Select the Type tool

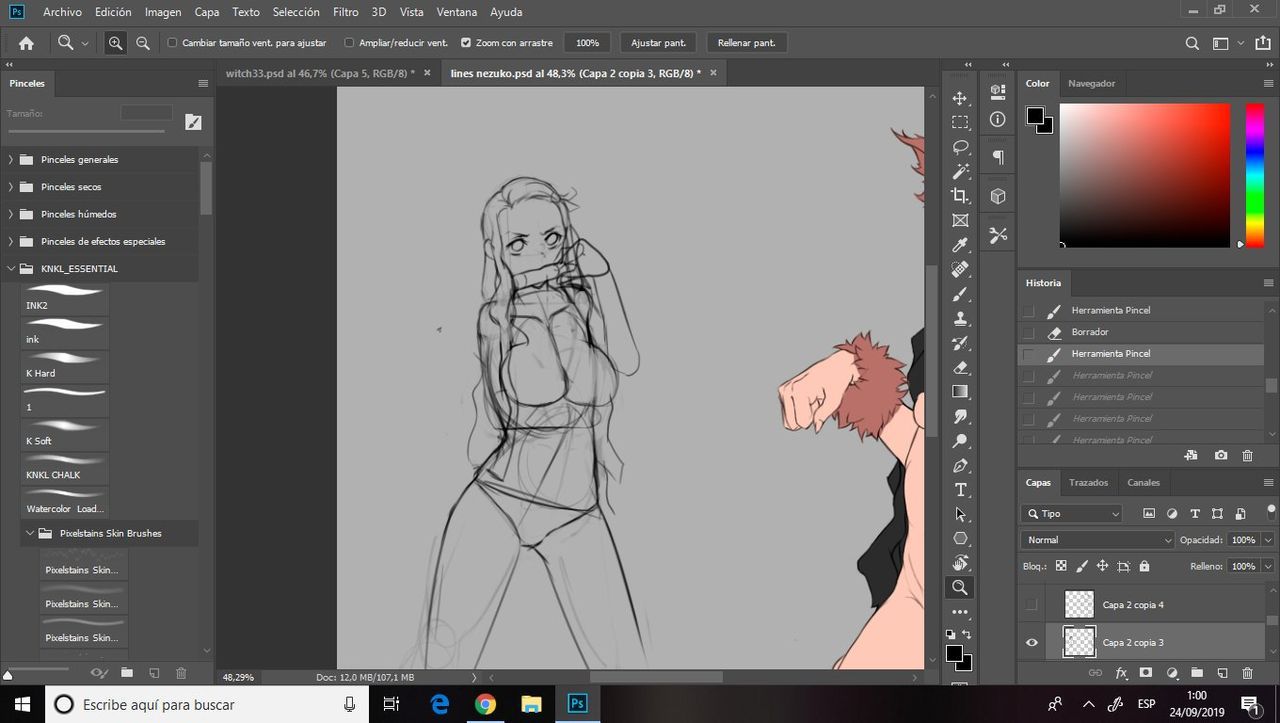click(960, 490)
